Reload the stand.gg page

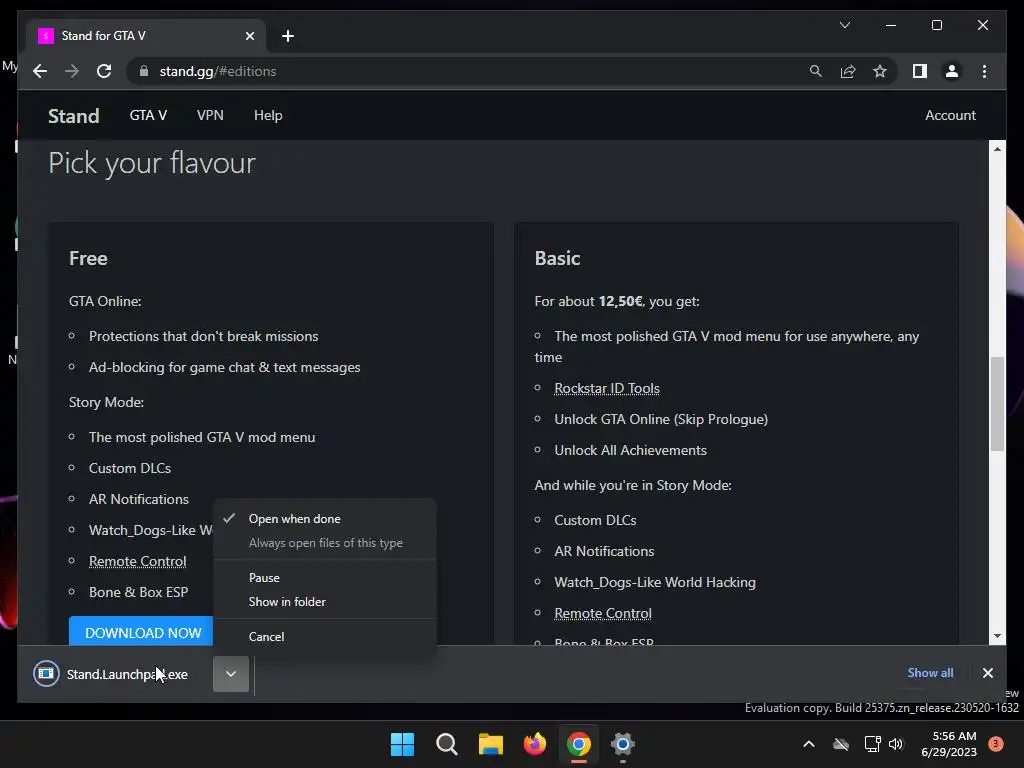104,71
